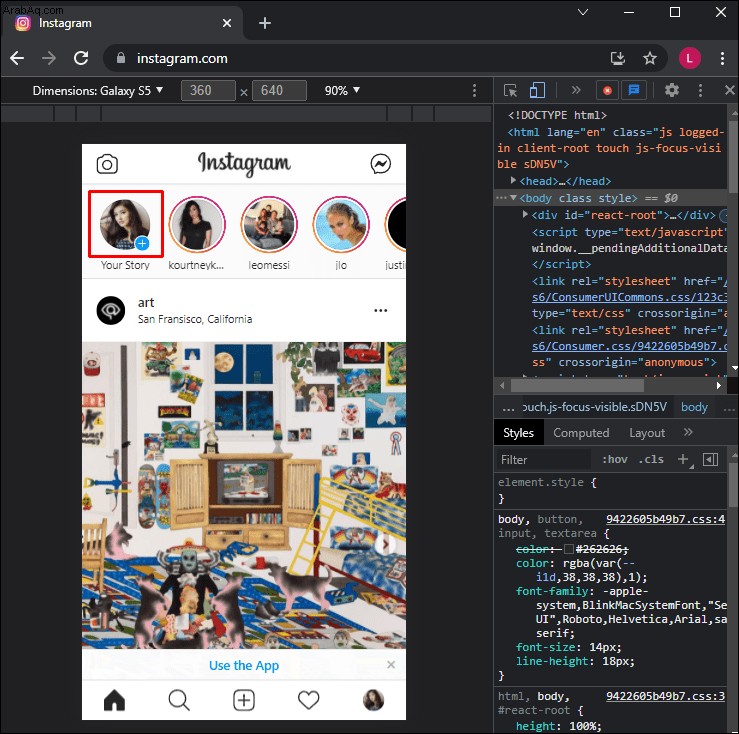Viewport: 739px width, 734px height.
Task: Show more DevTools tabs double chevron
Action: coord(576,90)
